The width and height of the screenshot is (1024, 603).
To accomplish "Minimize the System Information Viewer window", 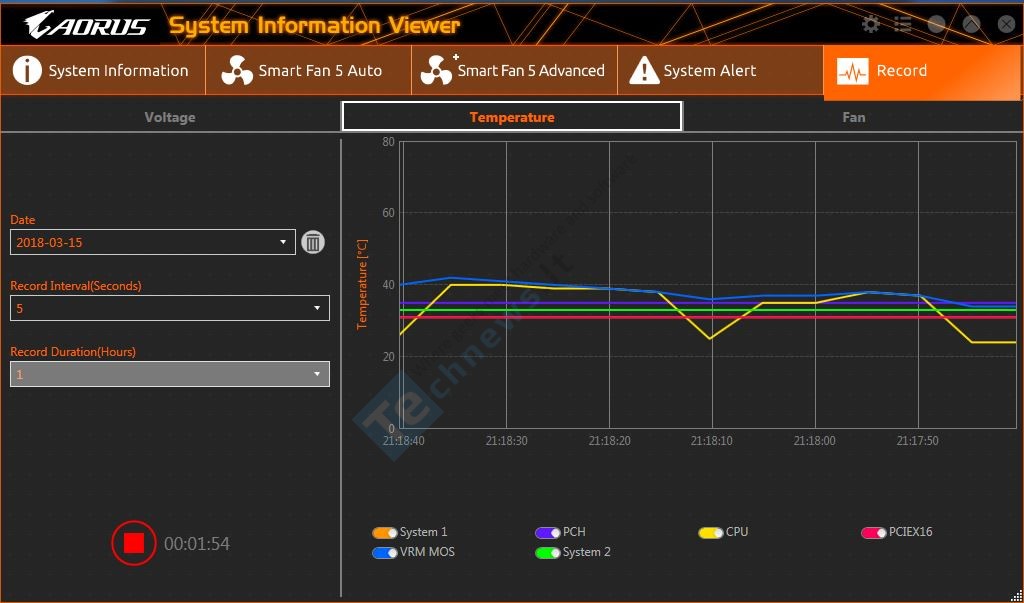I will [x=936, y=25].
